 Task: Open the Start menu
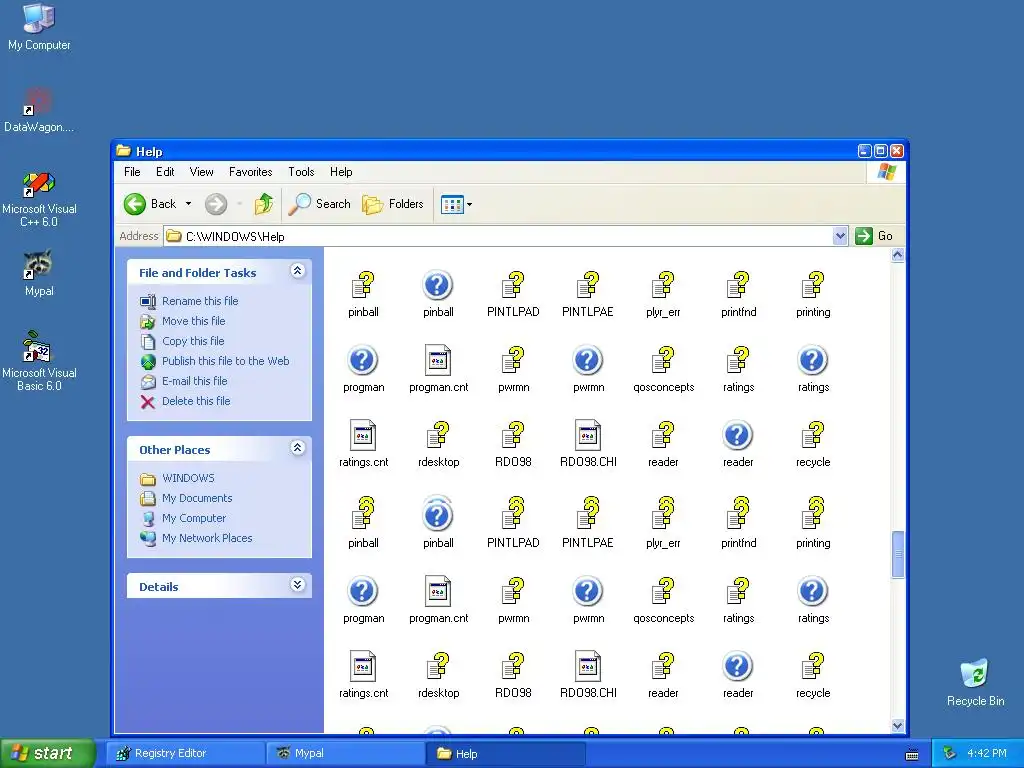48,753
